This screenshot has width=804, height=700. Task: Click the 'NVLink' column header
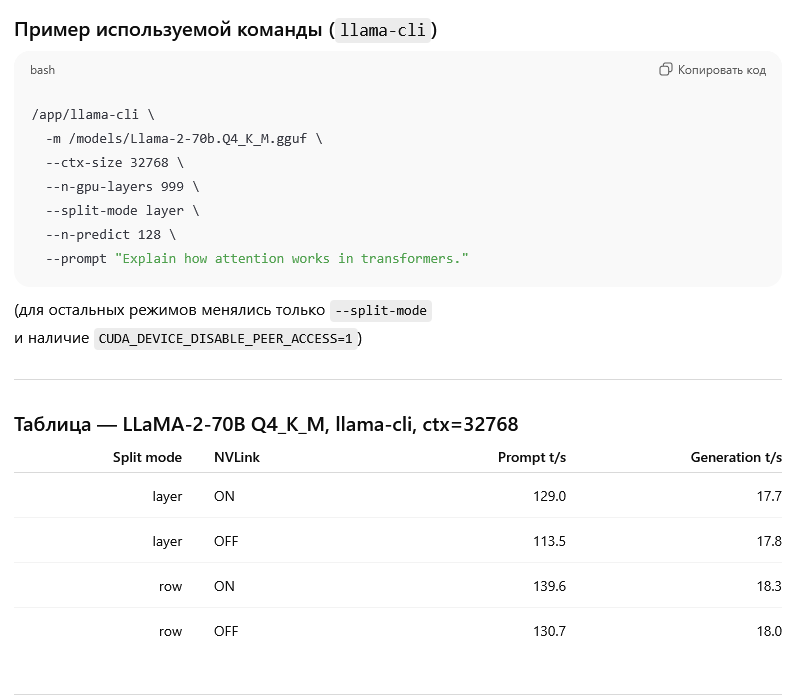(236, 457)
